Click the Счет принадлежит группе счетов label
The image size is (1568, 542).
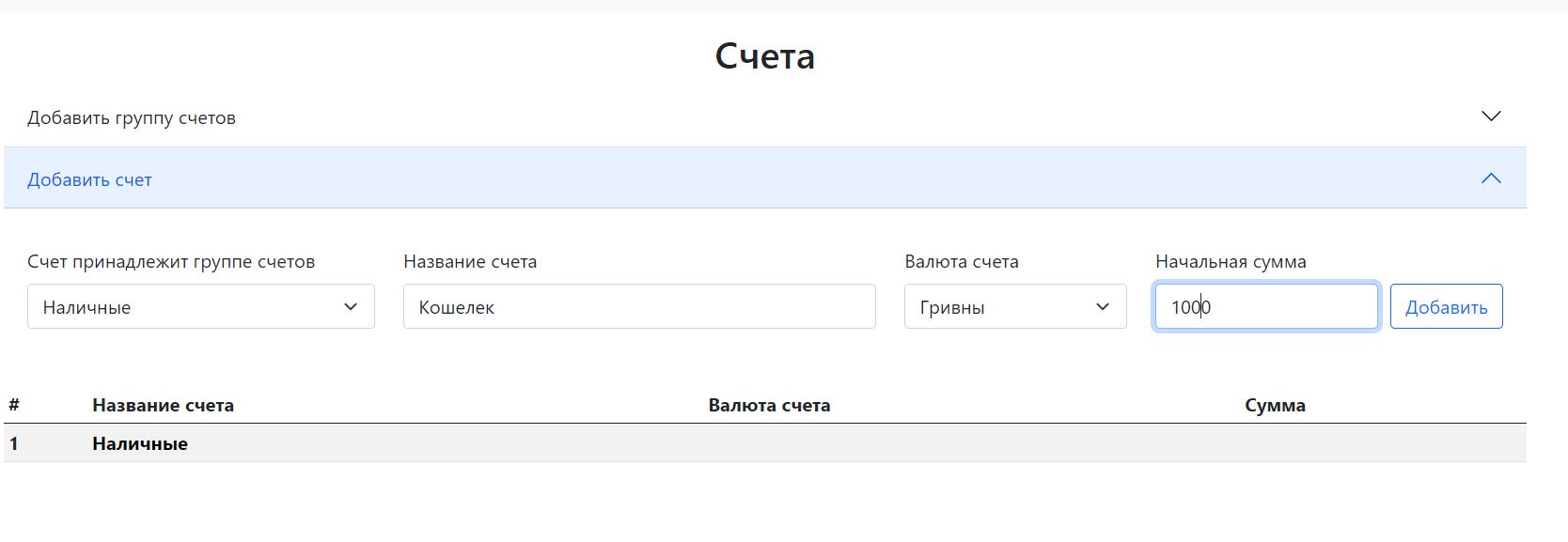pos(171,262)
